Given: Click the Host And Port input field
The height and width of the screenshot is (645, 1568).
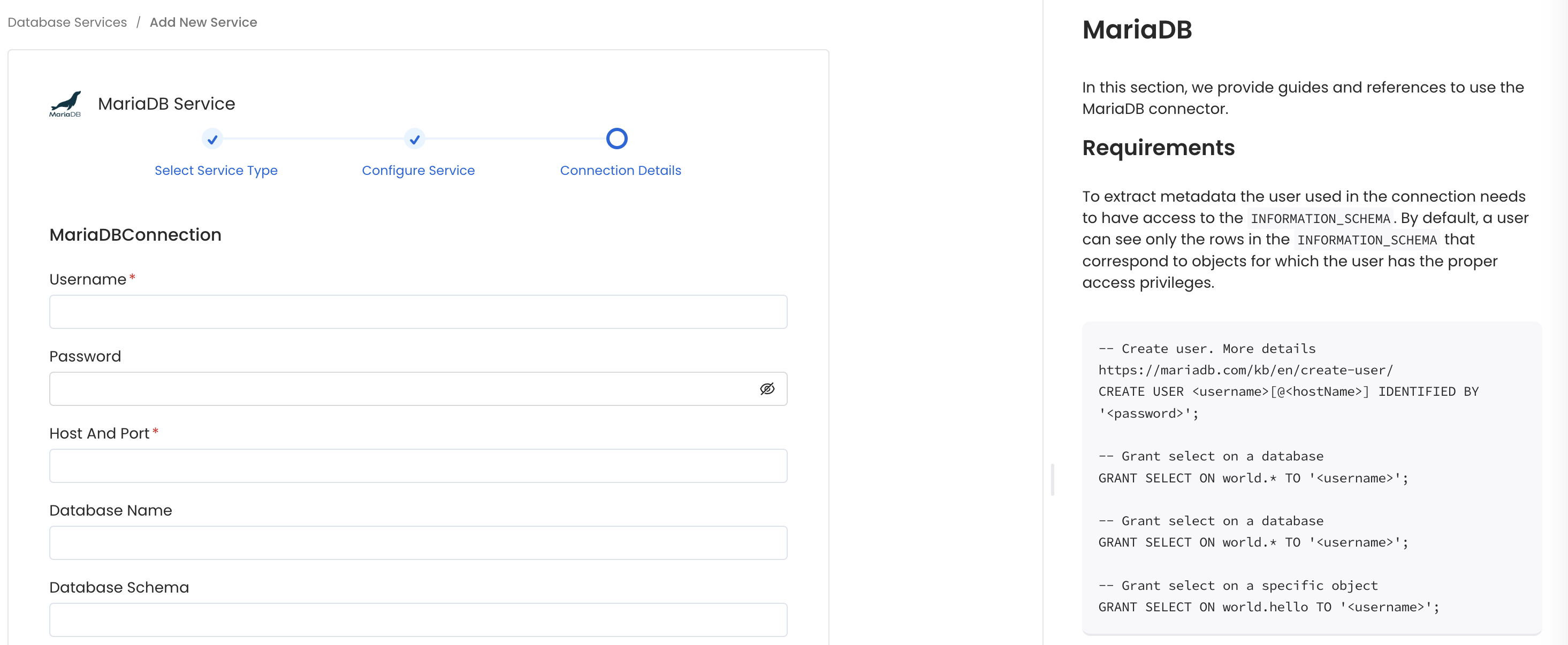Looking at the screenshot, I should pyautogui.click(x=418, y=465).
